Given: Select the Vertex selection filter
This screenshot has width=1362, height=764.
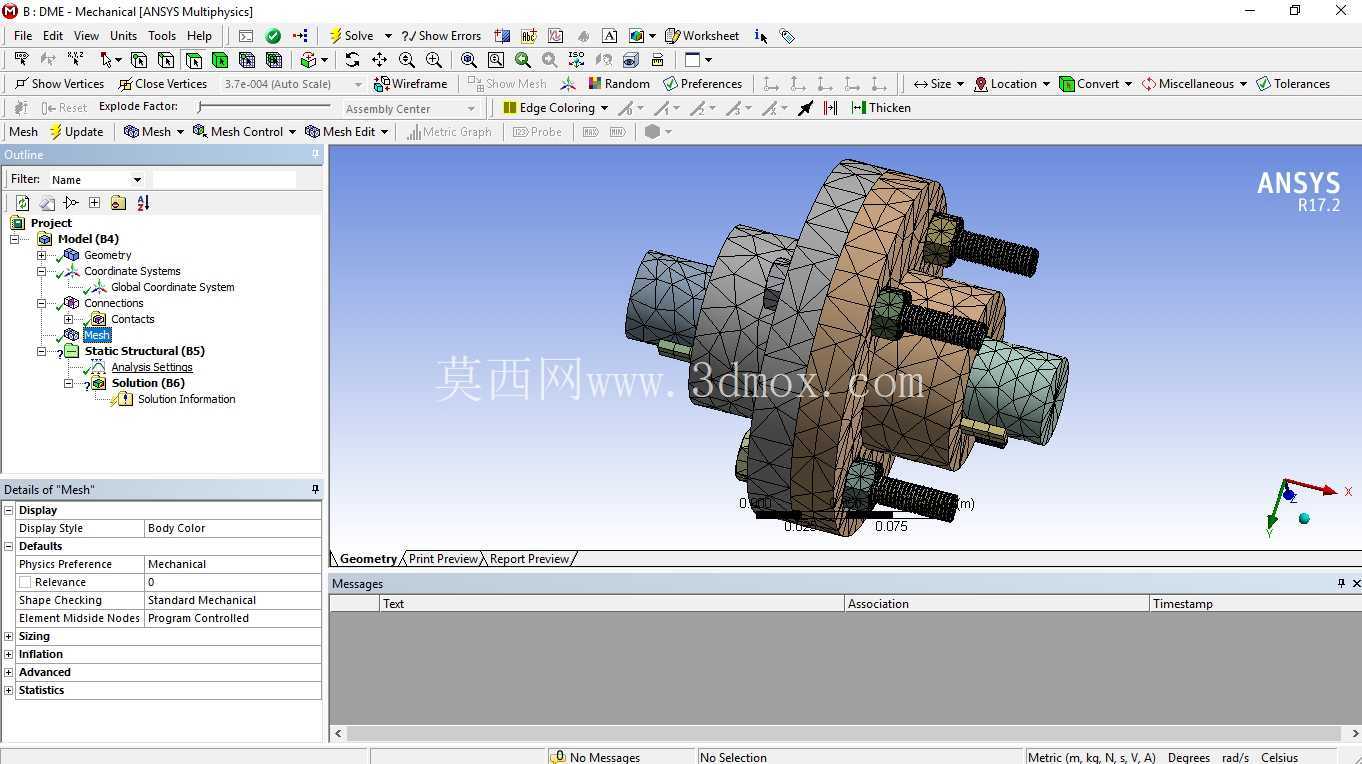Looking at the screenshot, I should click(x=139, y=60).
